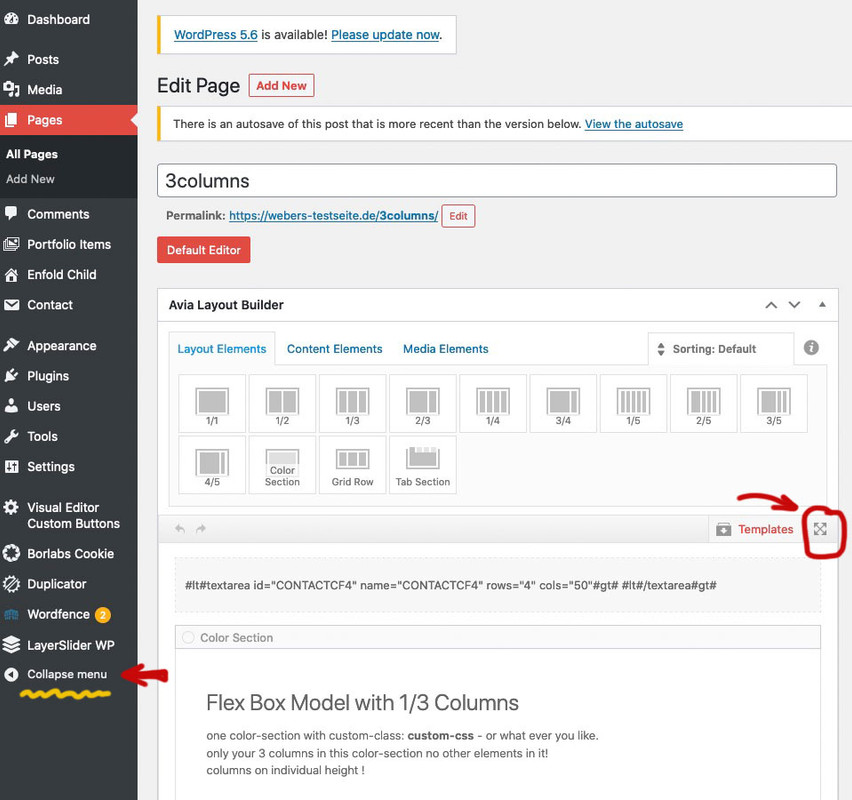Click the Dashboard gauge icon
The height and width of the screenshot is (800, 852).
click(11, 19)
